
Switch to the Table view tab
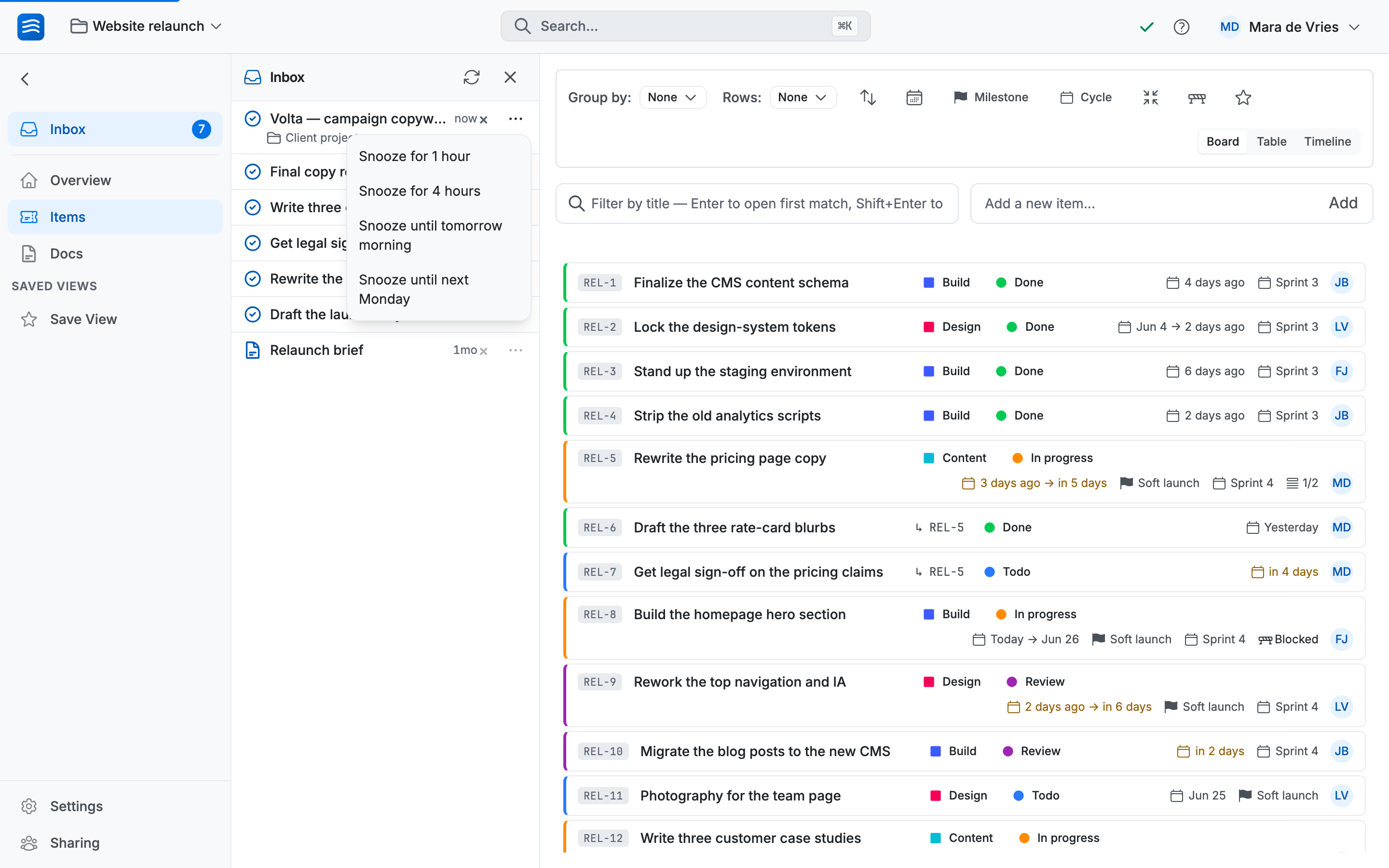1271,142
